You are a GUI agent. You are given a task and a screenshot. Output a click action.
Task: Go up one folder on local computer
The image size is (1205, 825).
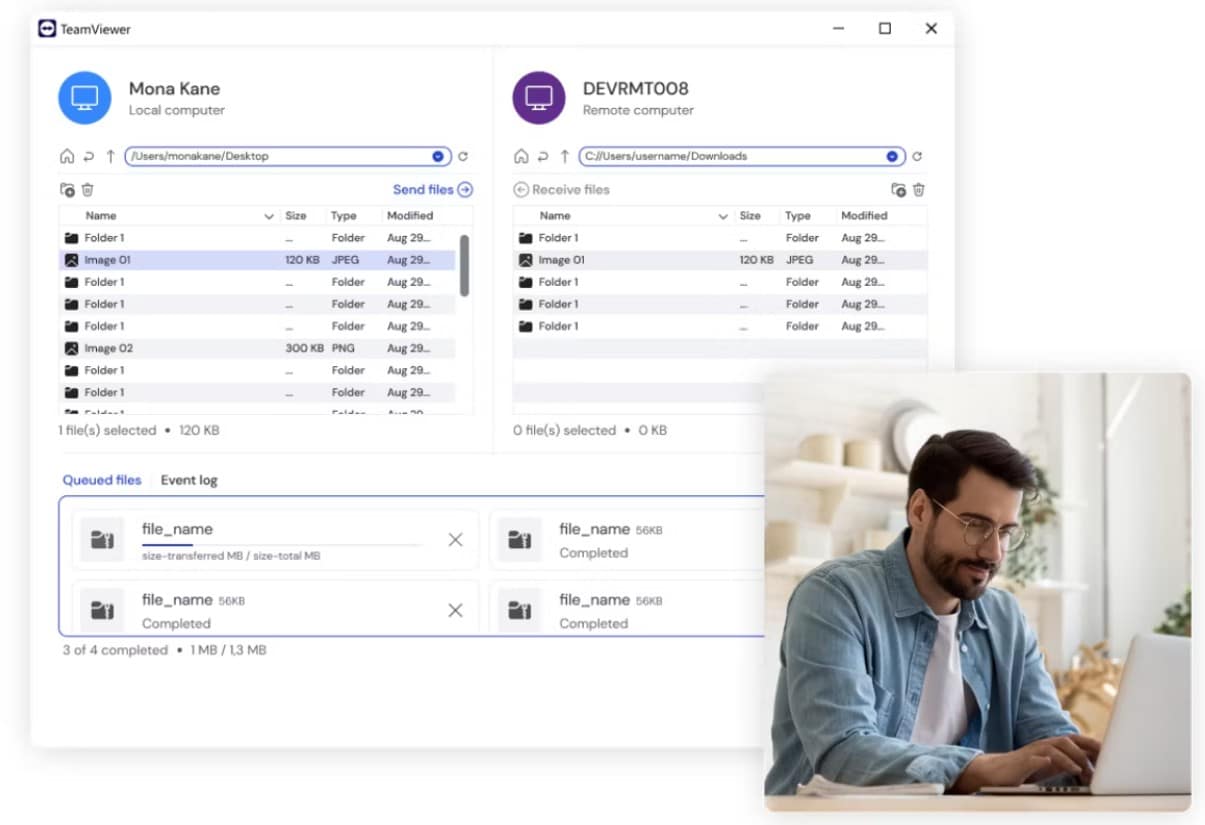click(111, 156)
